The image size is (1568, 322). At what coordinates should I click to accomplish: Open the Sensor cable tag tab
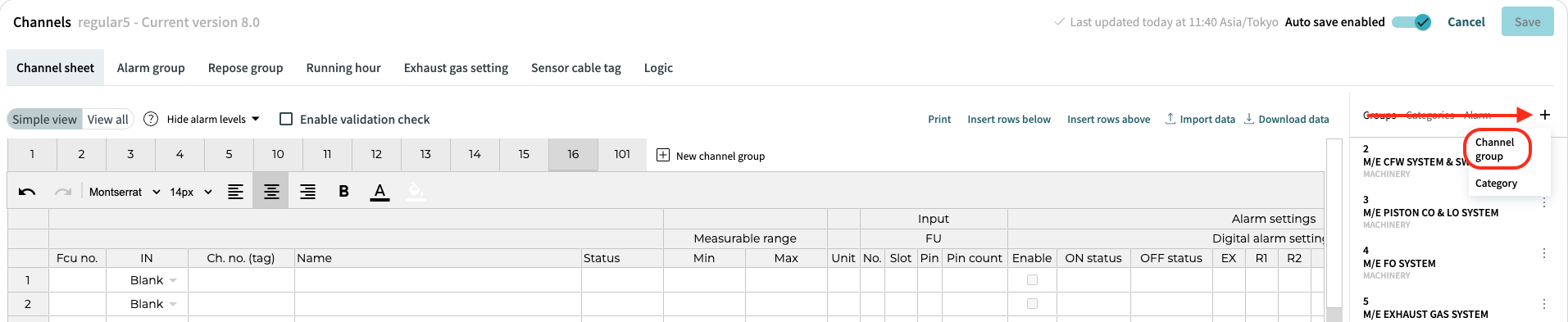click(576, 68)
